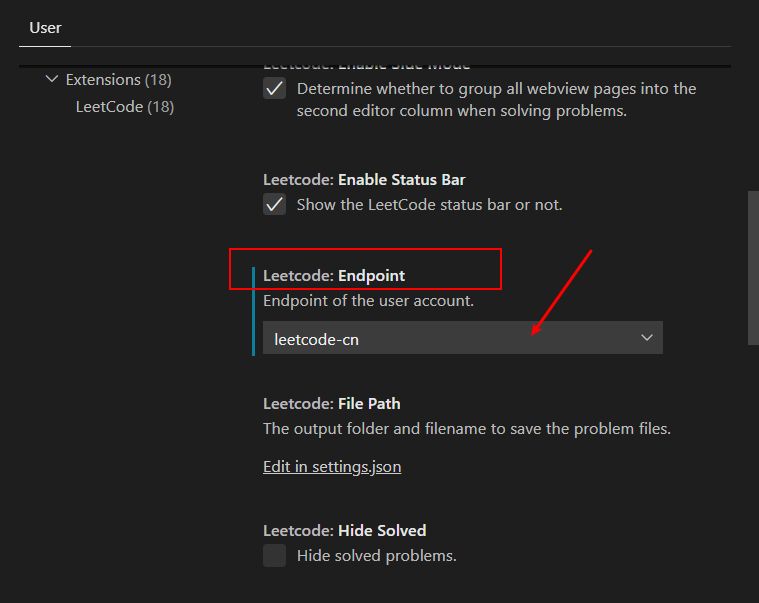Image resolution: width=759 pixels, height=603 pixels.
Task: Click the File Path output folder description
Action: pyautogui.click(x=466, y=429)
